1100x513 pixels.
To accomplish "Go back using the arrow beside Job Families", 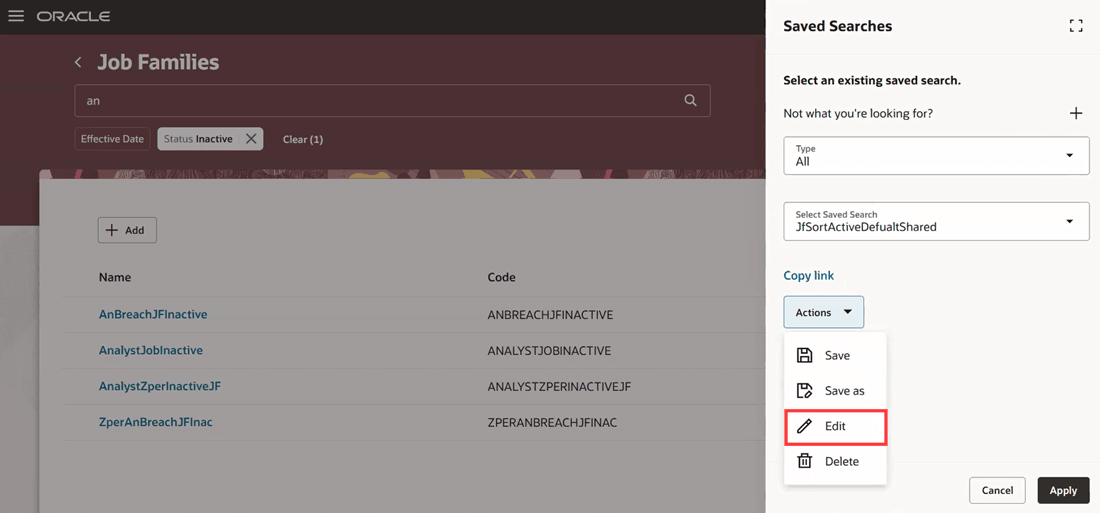I will (x=78, y=62).
